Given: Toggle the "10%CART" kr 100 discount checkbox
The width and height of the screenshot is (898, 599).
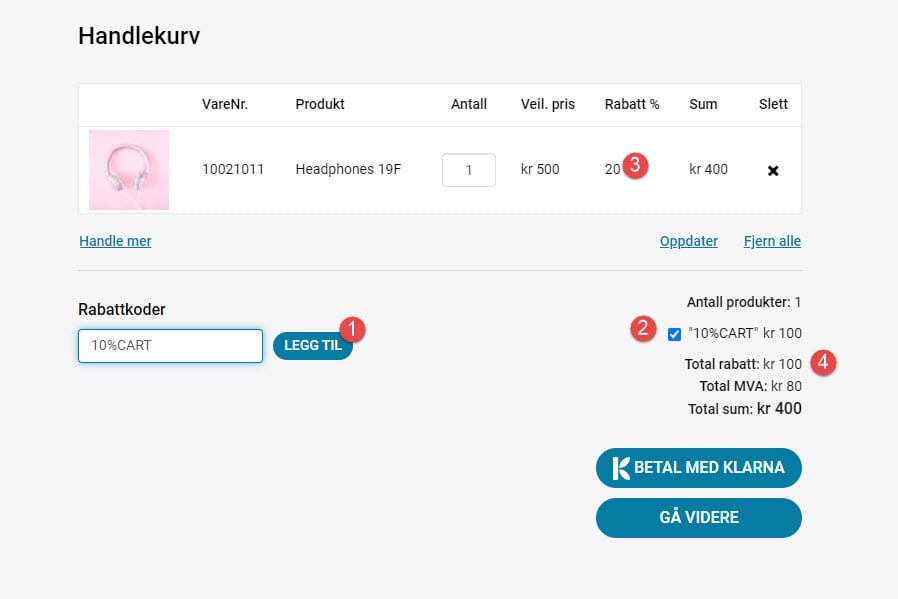Looking at the screenshot, I should tap(673, 332).
